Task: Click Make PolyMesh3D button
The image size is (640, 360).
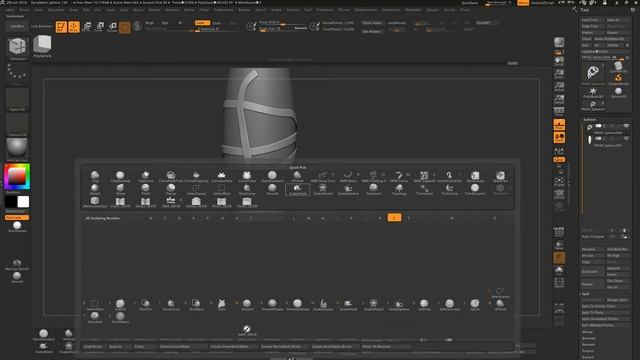Action: coord(612,39)
